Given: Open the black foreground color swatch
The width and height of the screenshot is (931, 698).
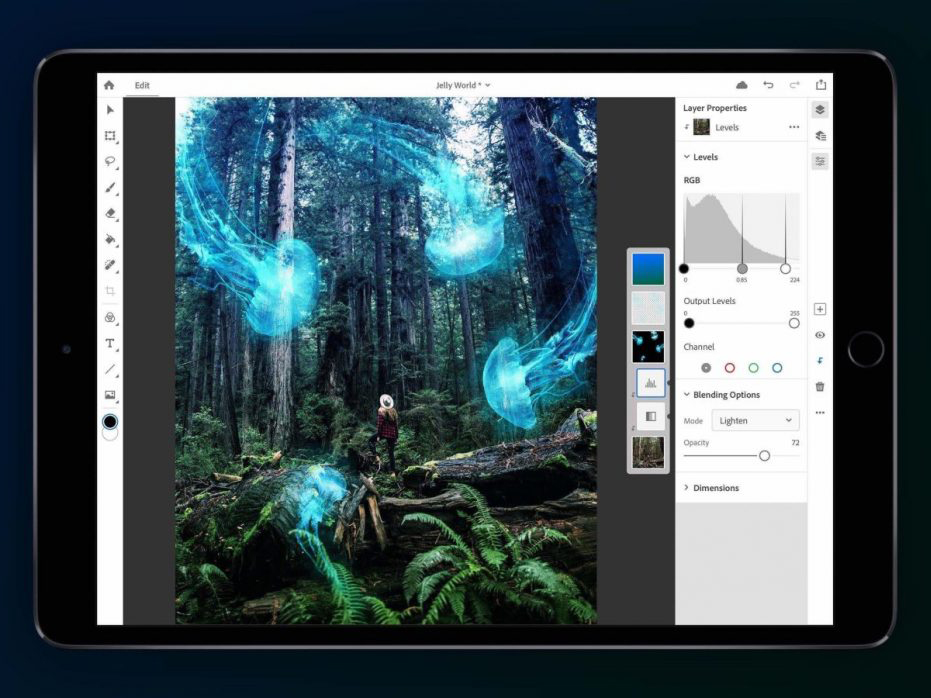Looking at the screenshot, I should (x=110, y=421).
